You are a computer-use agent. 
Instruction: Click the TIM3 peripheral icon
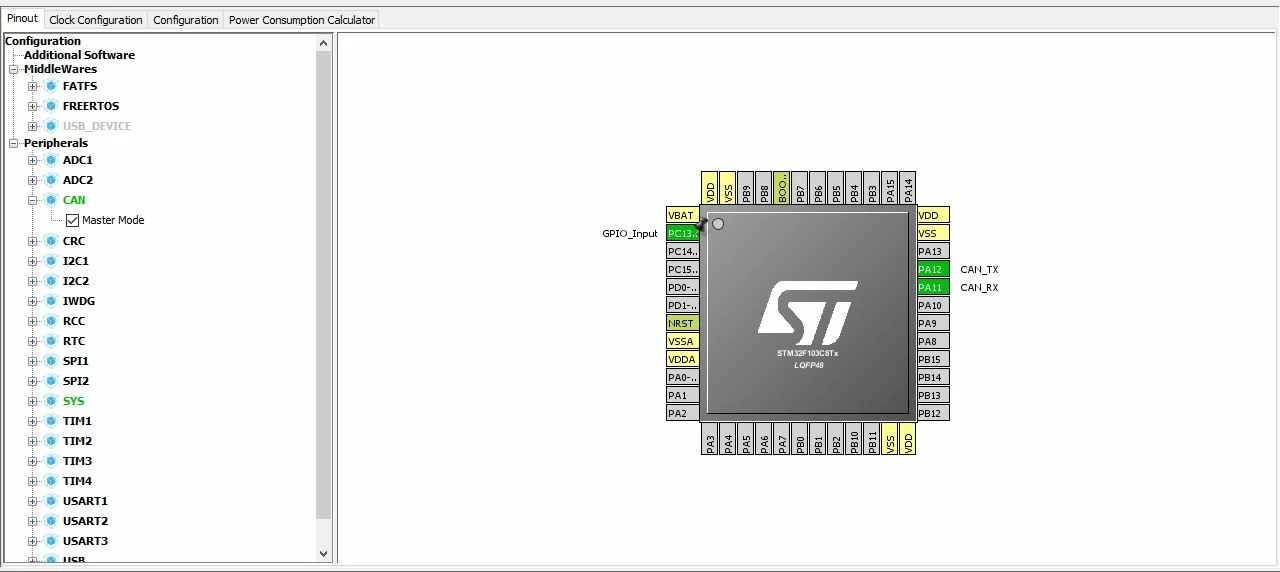pos(50,461)
